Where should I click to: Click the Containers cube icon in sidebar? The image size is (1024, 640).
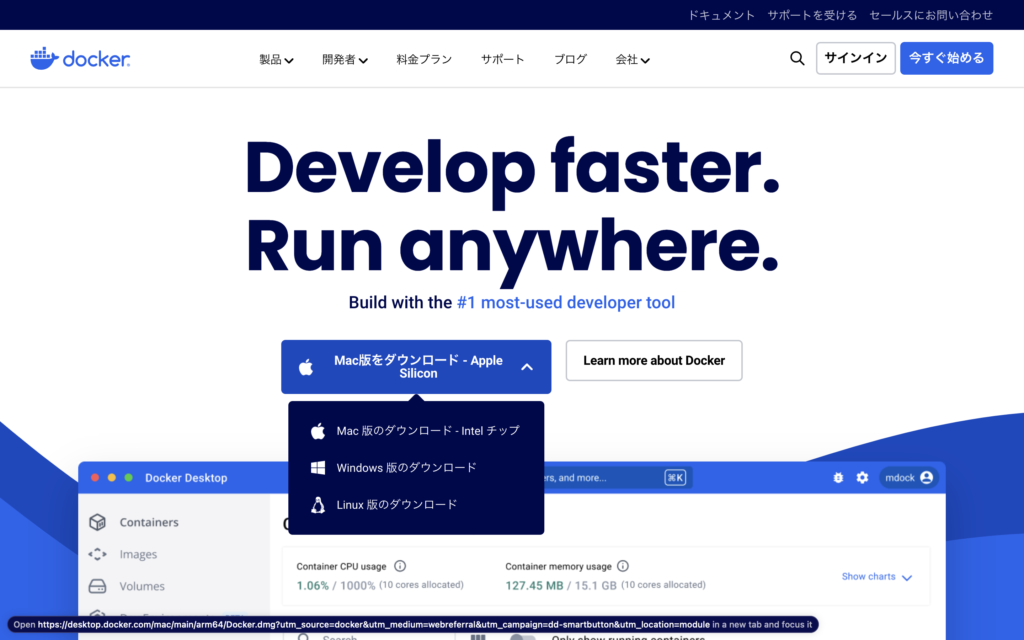(x=97, y=522)
